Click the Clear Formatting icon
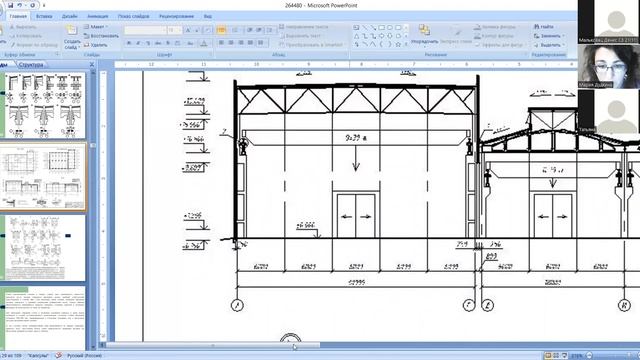The image size is (640, 360). [208, 30]
